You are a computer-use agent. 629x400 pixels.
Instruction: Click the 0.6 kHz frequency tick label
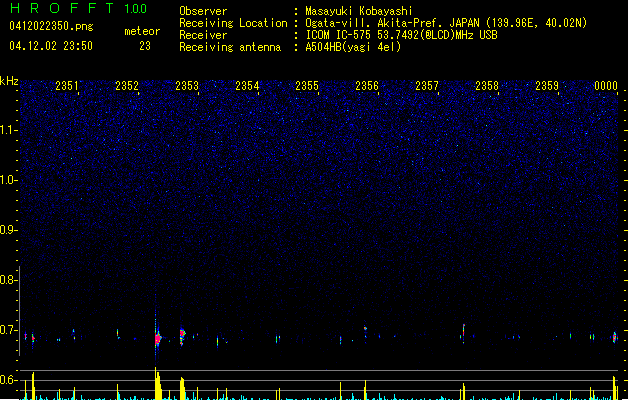pyautogui.click(x=8, y=380)
